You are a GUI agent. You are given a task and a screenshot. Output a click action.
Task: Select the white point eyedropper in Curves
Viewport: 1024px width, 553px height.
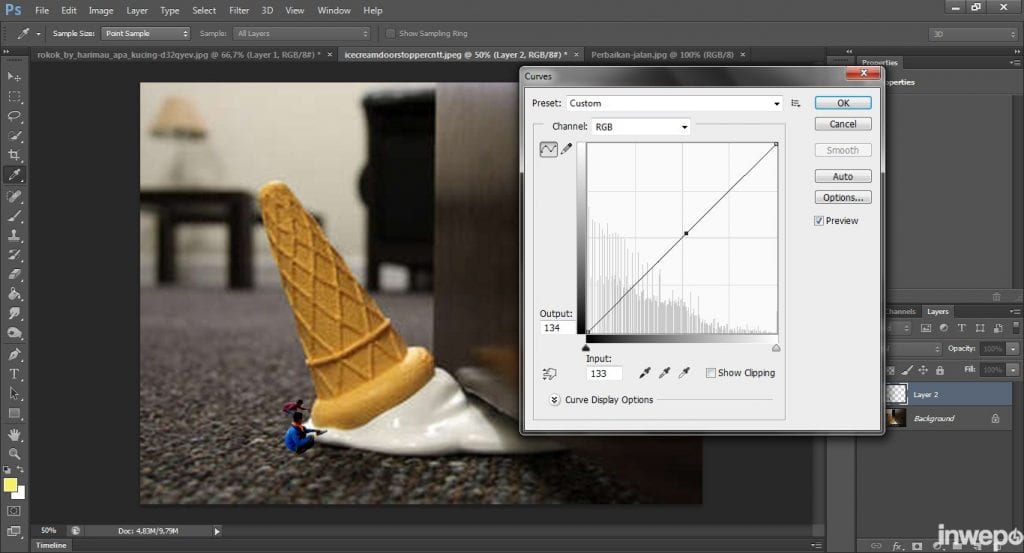pos(685,373)
